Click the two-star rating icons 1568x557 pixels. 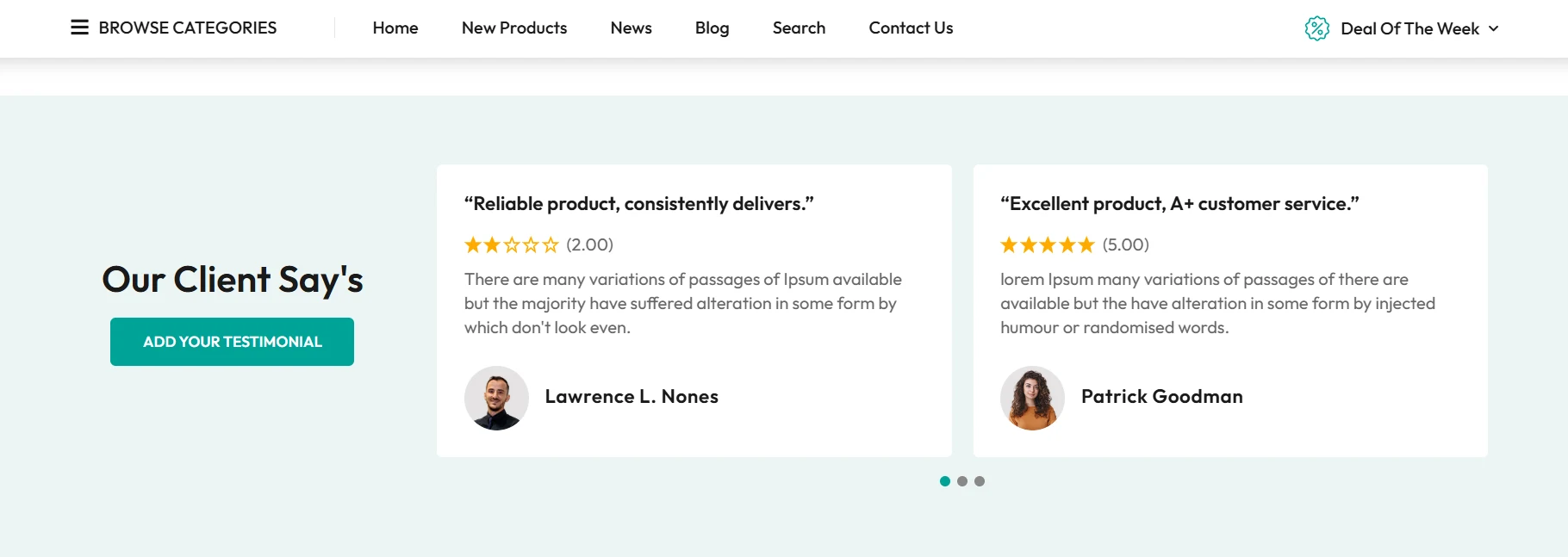pyautogui.click(x=512, y=244)
